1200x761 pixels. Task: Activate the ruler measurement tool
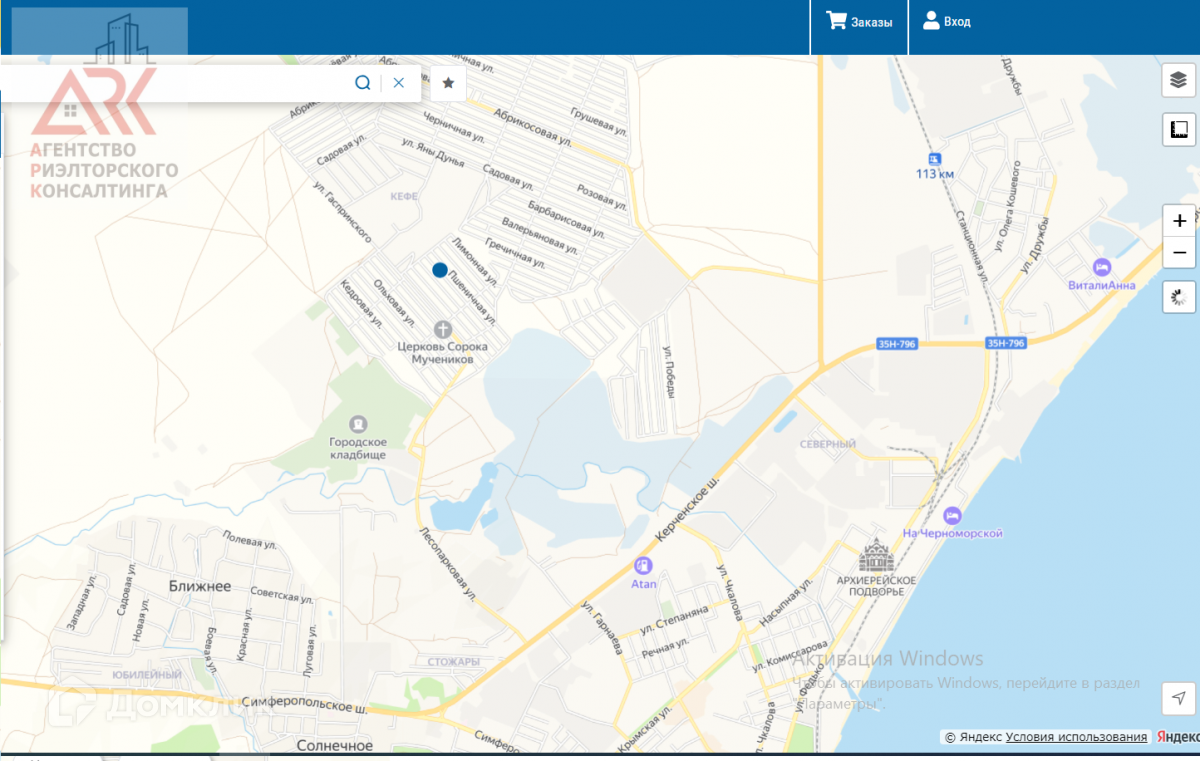1178,130
